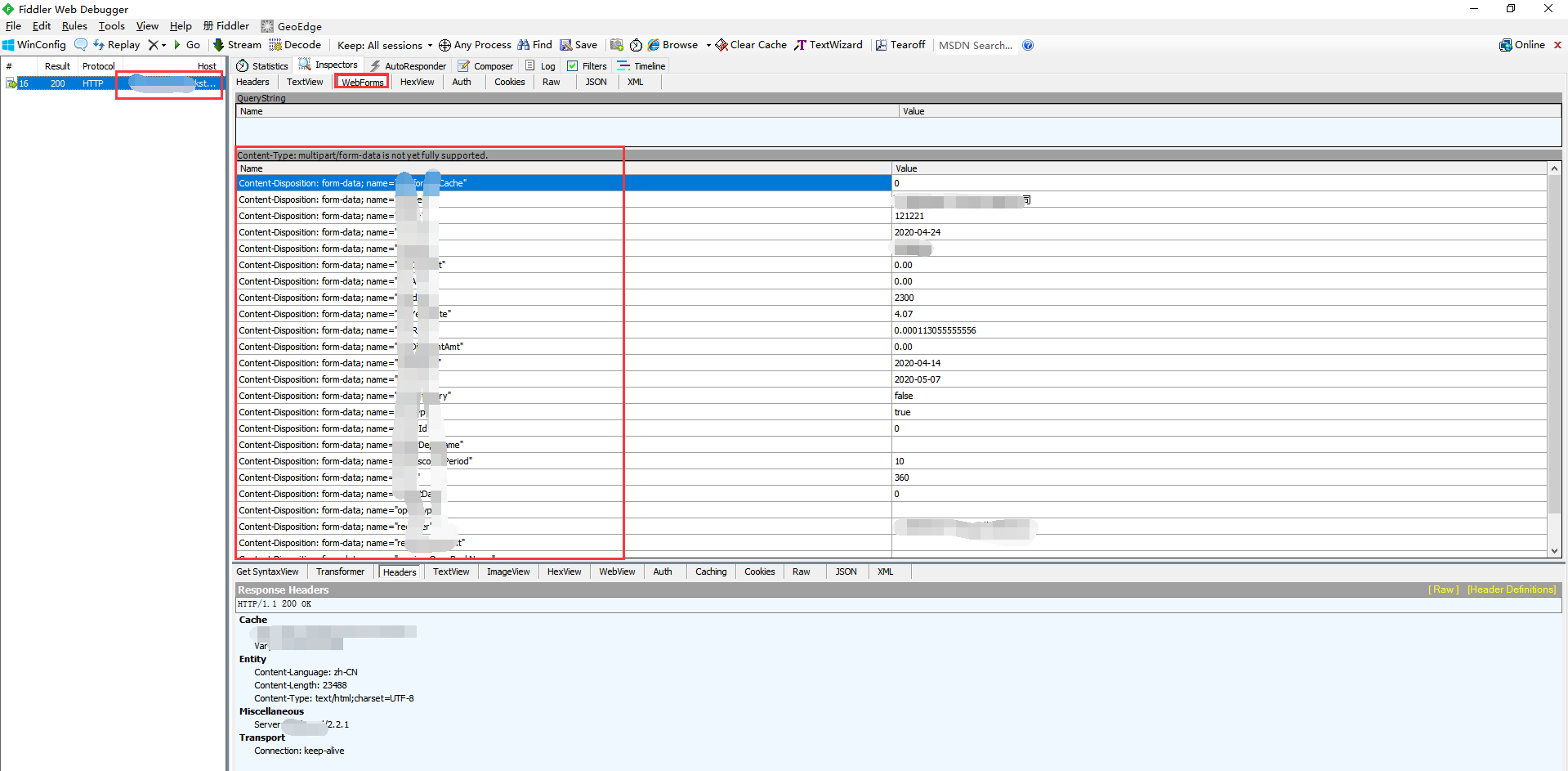Open the Log tab
The width and height of the screenshot is (1568, 771).
[541, 66]
